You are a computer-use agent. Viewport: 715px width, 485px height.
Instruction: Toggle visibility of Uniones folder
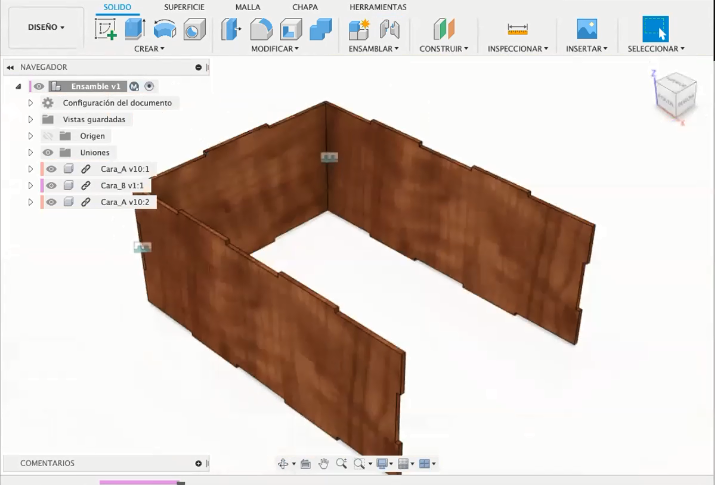pos(48,153)
